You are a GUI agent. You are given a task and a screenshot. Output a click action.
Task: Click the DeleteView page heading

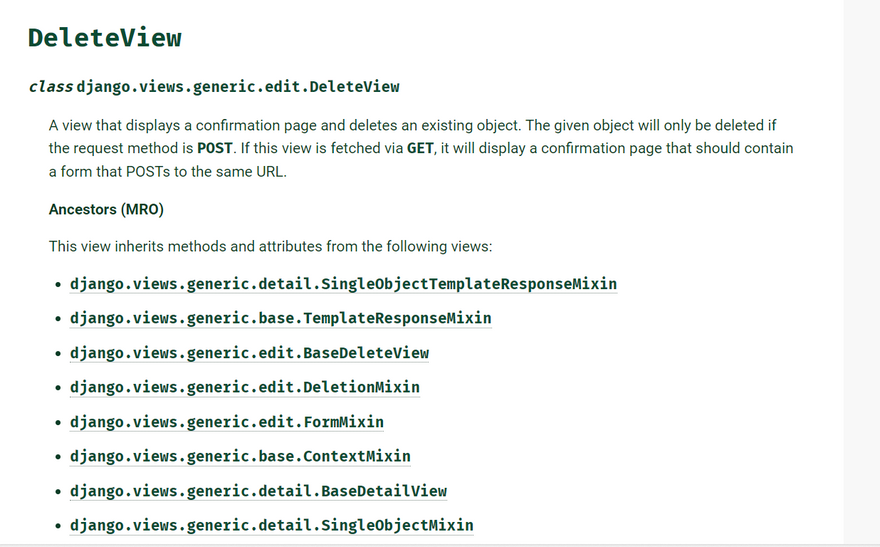click(x=105, y=38)
